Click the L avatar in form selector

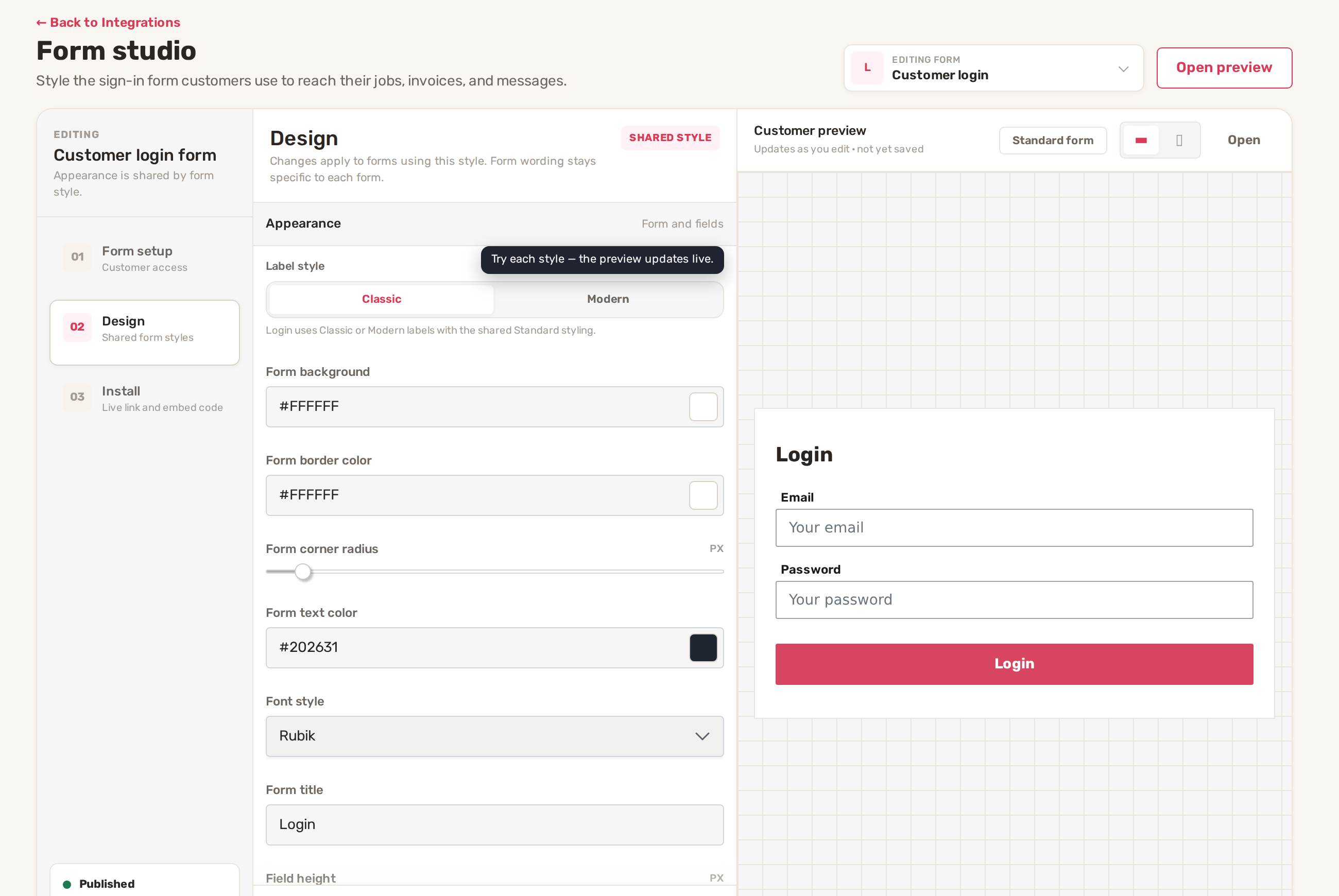click(x=867, y=68)
